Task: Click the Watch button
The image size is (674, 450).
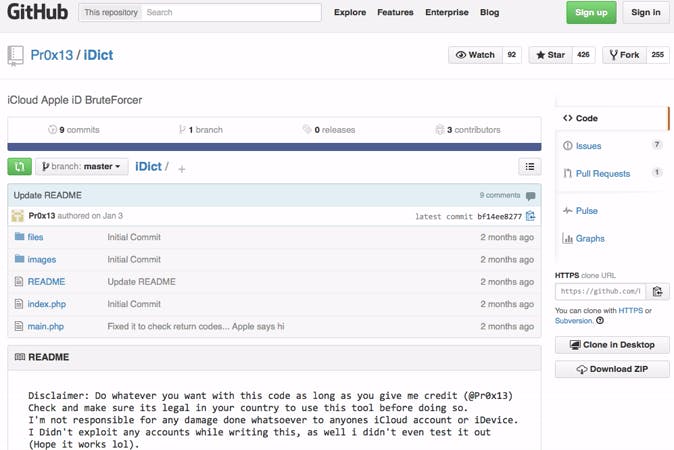Action: point(475,55)
